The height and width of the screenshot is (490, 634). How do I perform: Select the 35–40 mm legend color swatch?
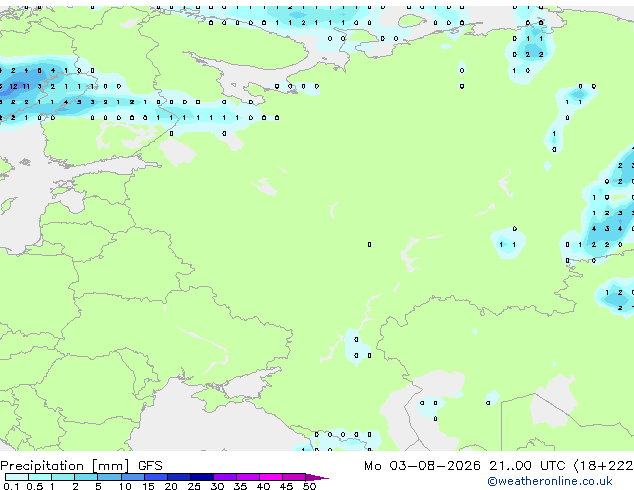point(248,477)
